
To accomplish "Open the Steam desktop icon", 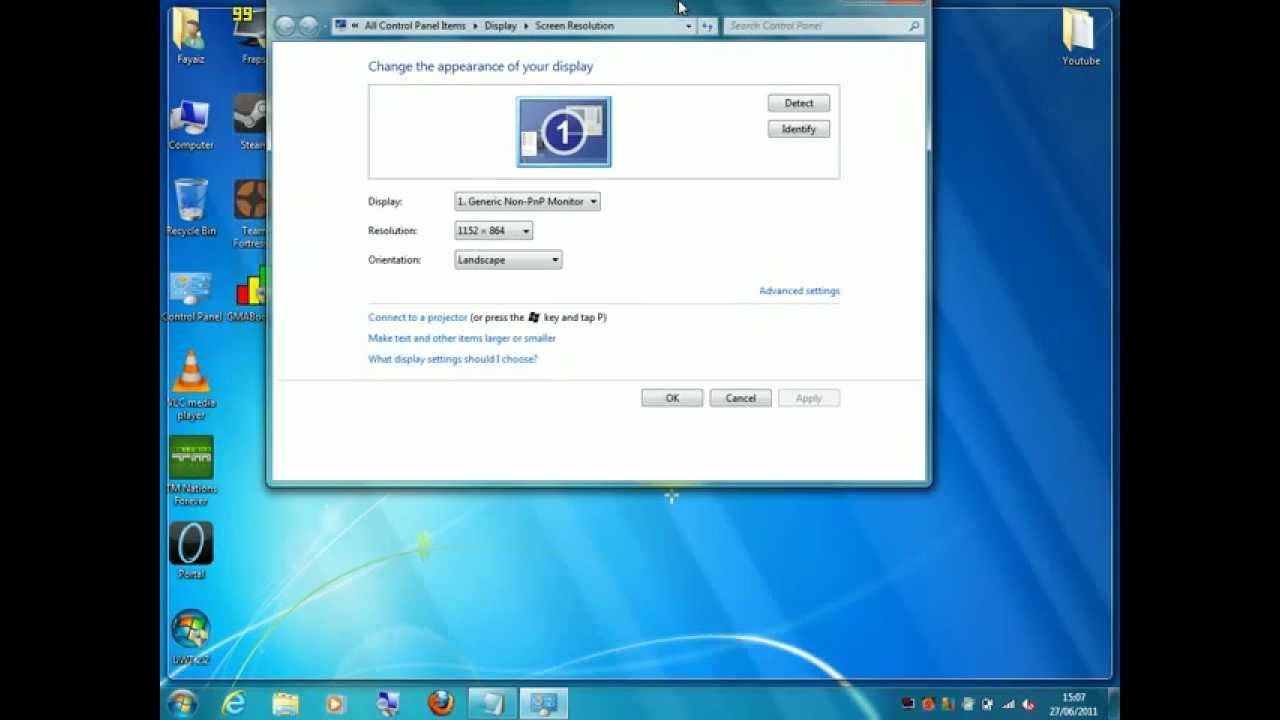I will (x=250, y=123).
